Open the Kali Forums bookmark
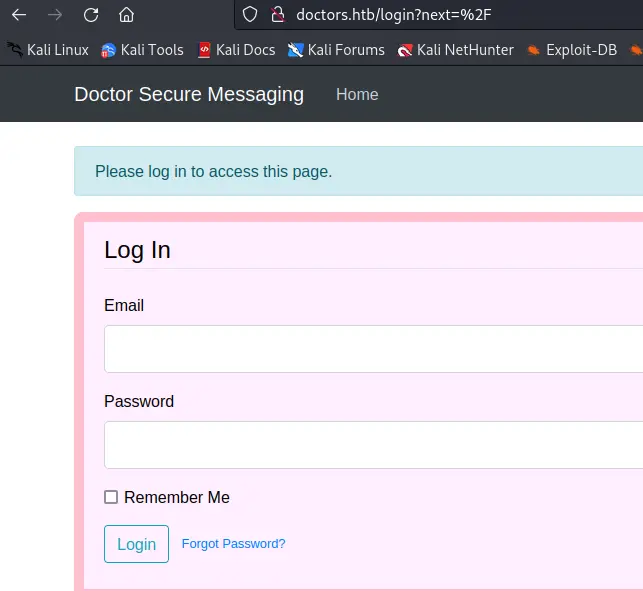 coord(336,50)
